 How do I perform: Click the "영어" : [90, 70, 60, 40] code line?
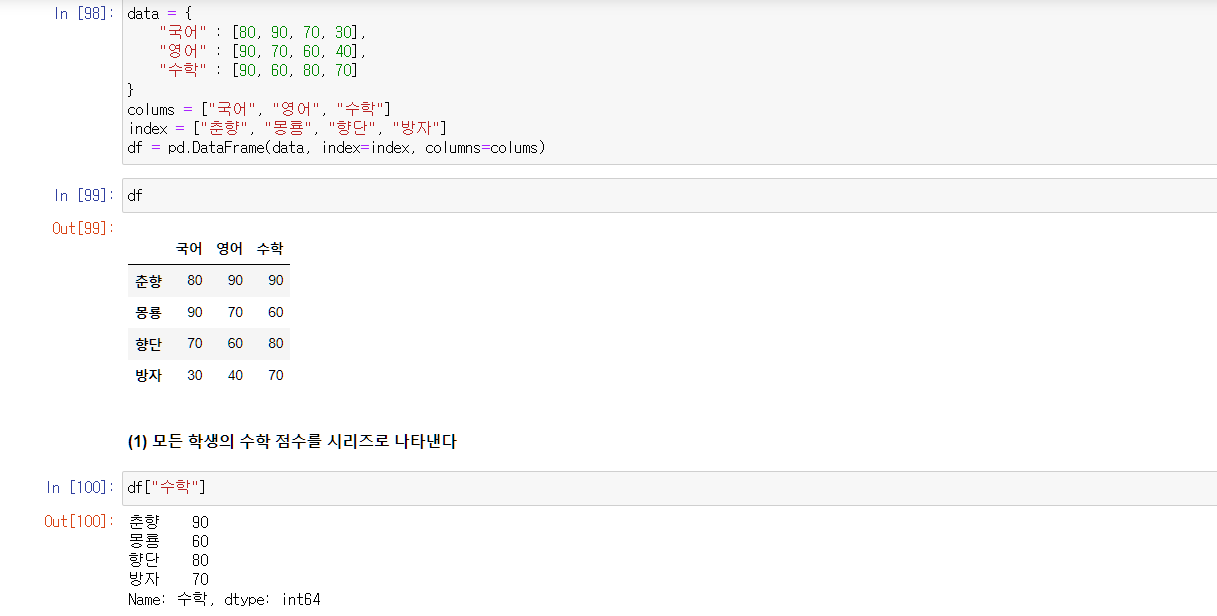click(x=263, y=52)
